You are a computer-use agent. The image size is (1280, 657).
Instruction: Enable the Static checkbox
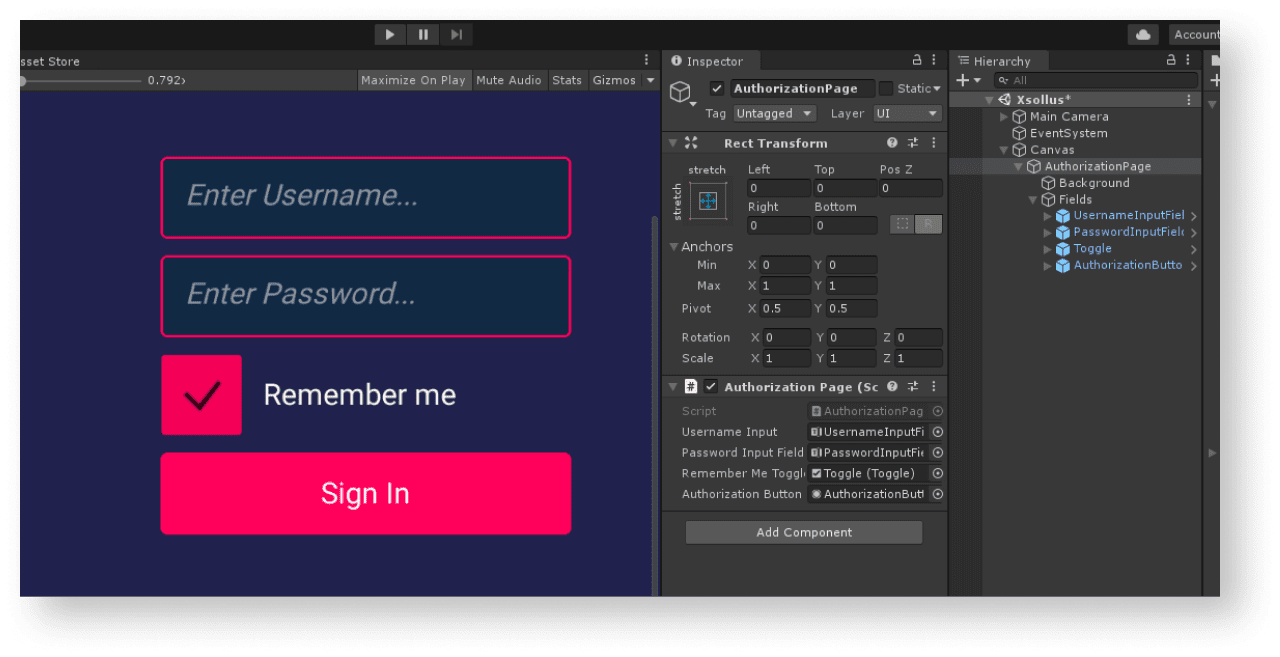pos(885,89)
